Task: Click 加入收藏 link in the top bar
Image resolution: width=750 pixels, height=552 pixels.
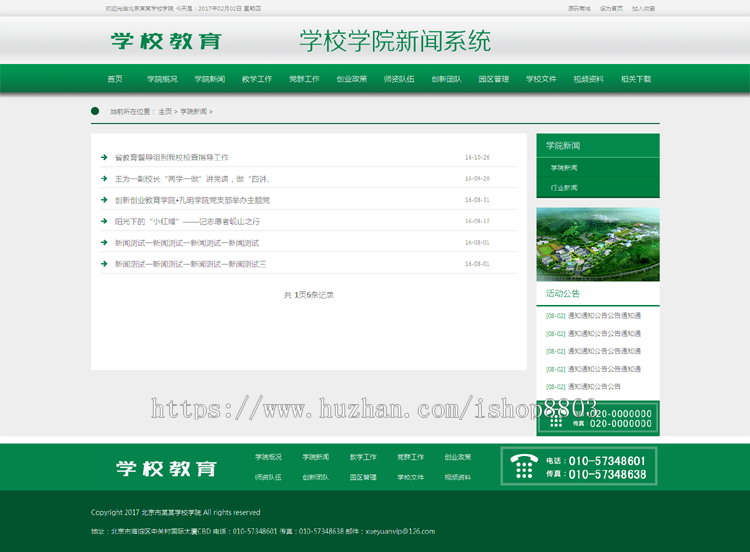Action: (643, 9)
